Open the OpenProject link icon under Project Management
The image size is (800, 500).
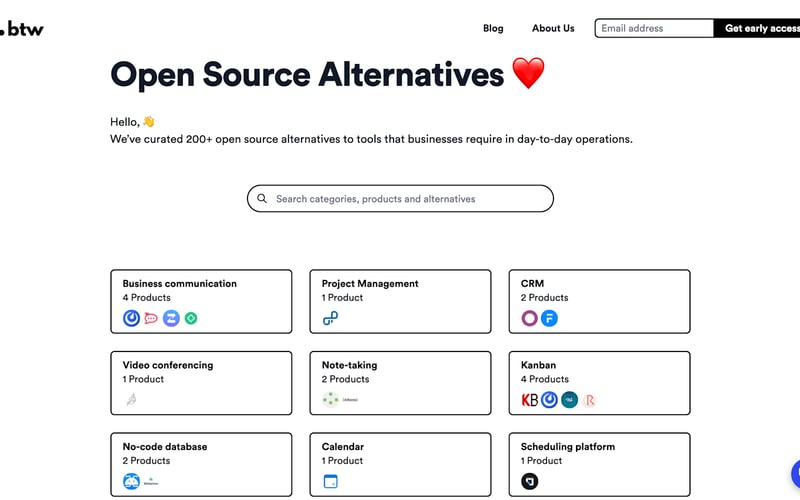point(330,318)
